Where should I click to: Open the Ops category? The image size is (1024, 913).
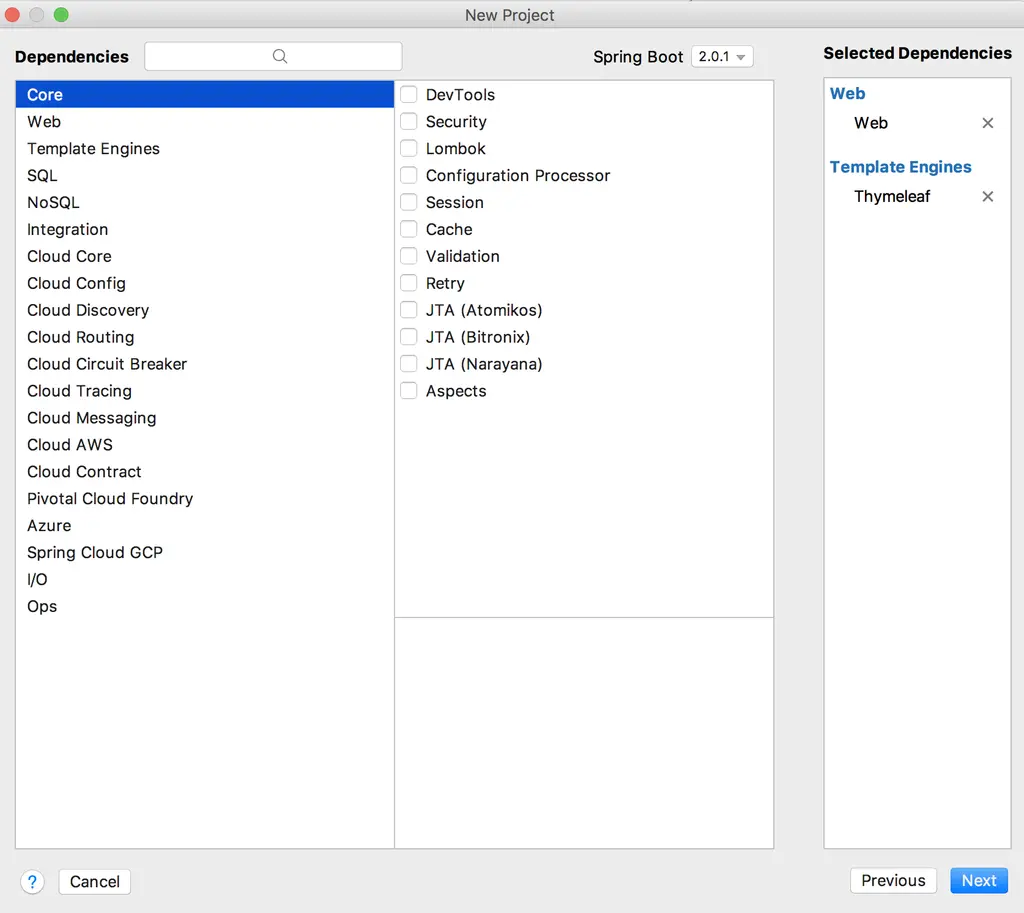pos(204,606)
